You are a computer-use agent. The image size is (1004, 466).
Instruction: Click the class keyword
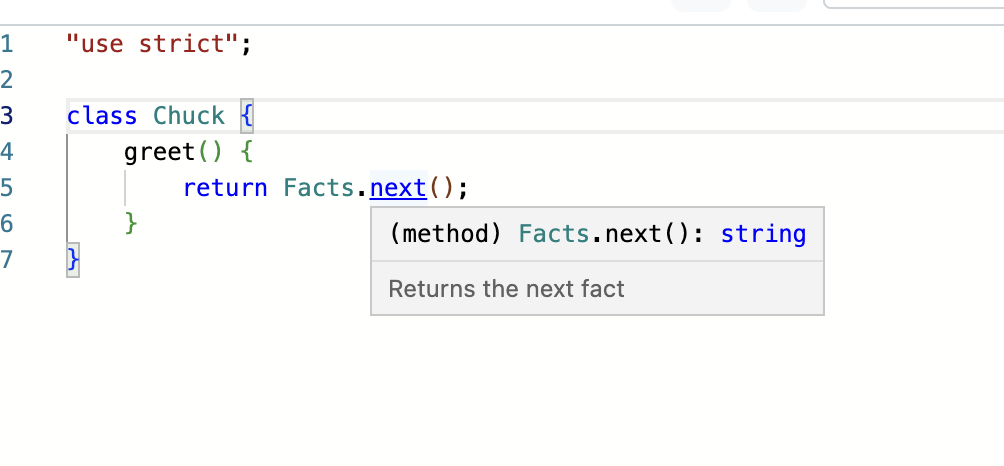(102, 116)
